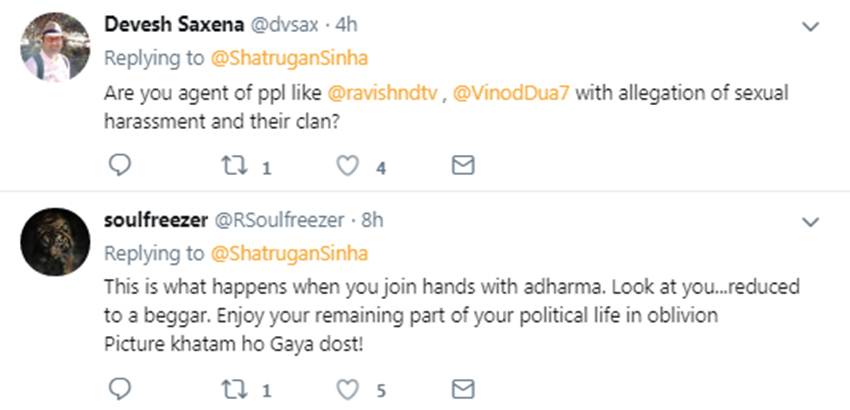Reply to Devesh Saxena's tweet

click(118, 166)
